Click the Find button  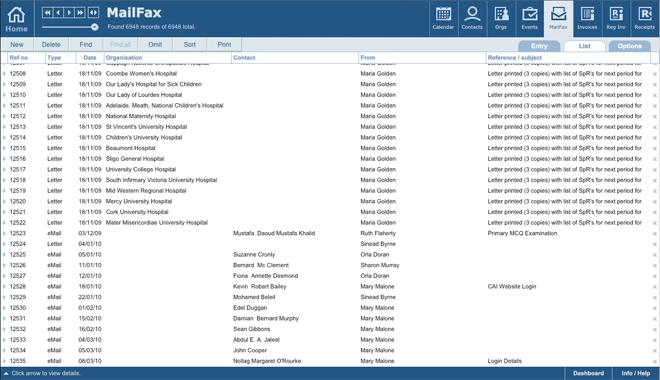86,45
